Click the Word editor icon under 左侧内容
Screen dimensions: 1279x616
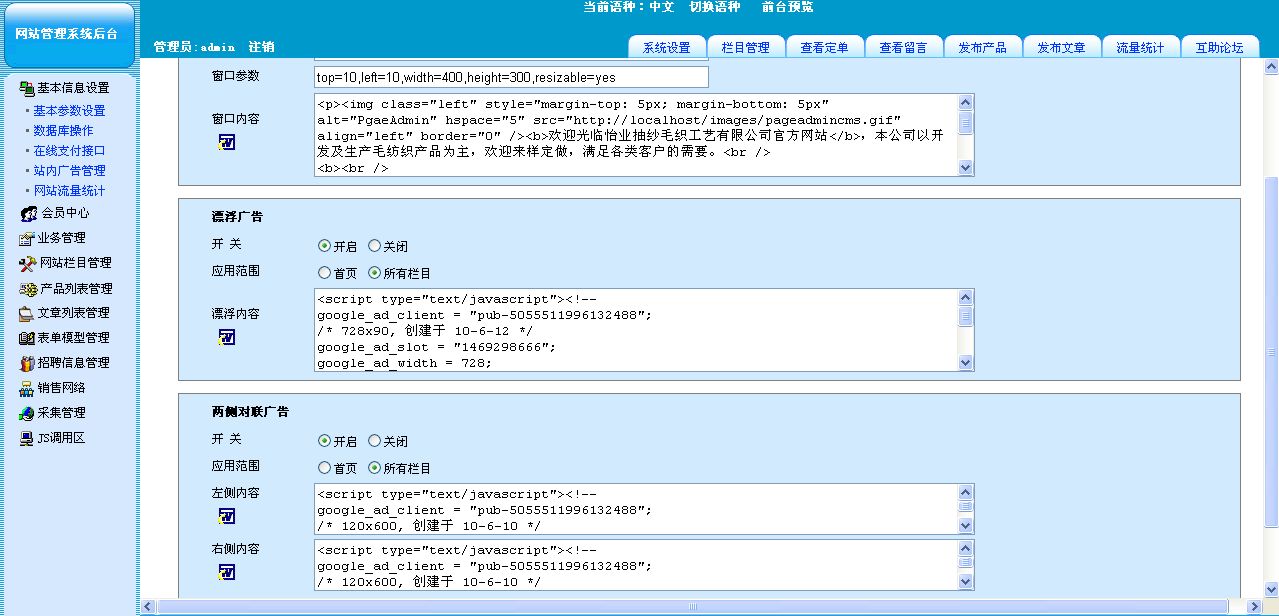227,516
